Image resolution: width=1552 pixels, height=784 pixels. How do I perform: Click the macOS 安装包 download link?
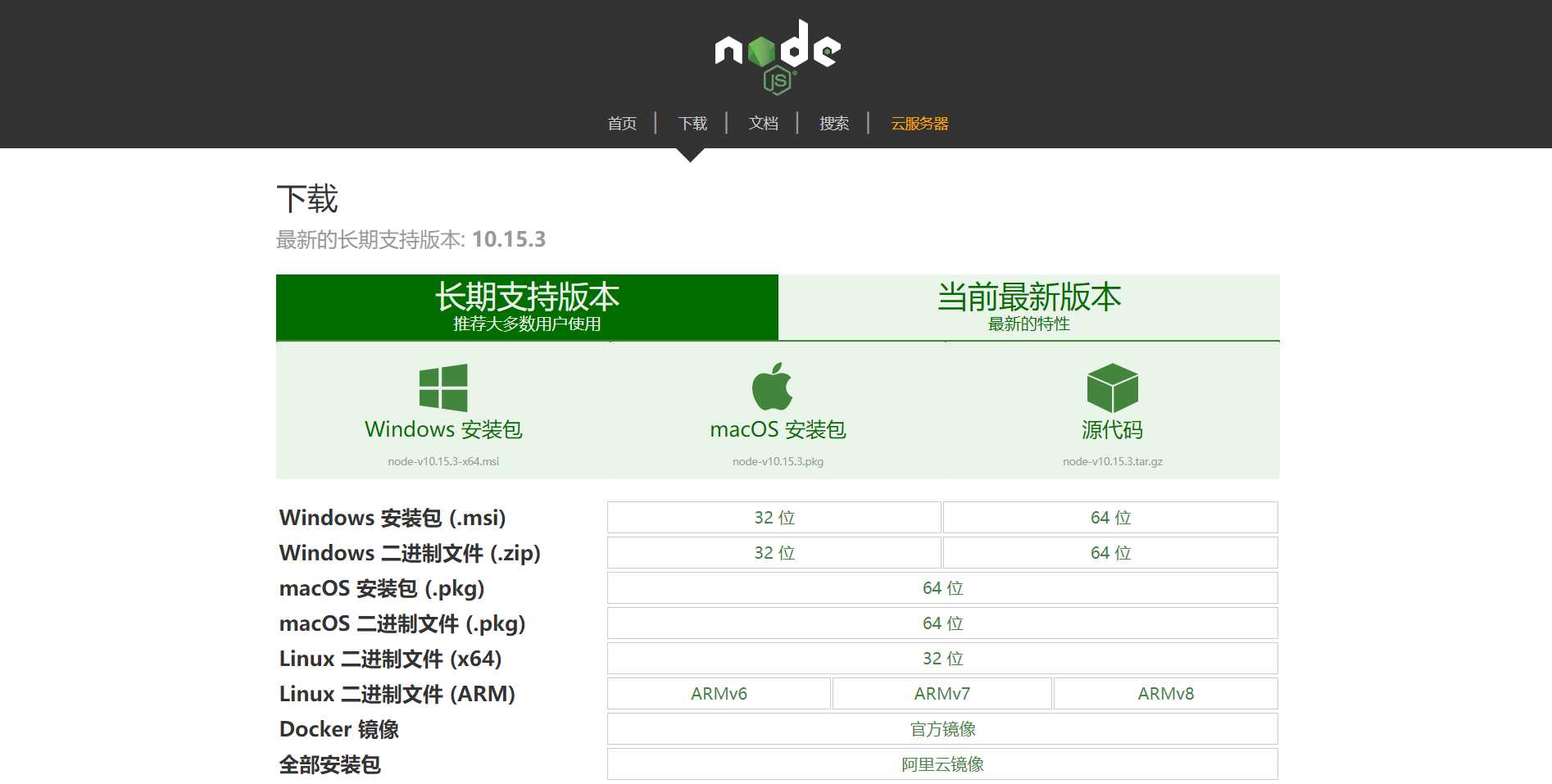778,429
